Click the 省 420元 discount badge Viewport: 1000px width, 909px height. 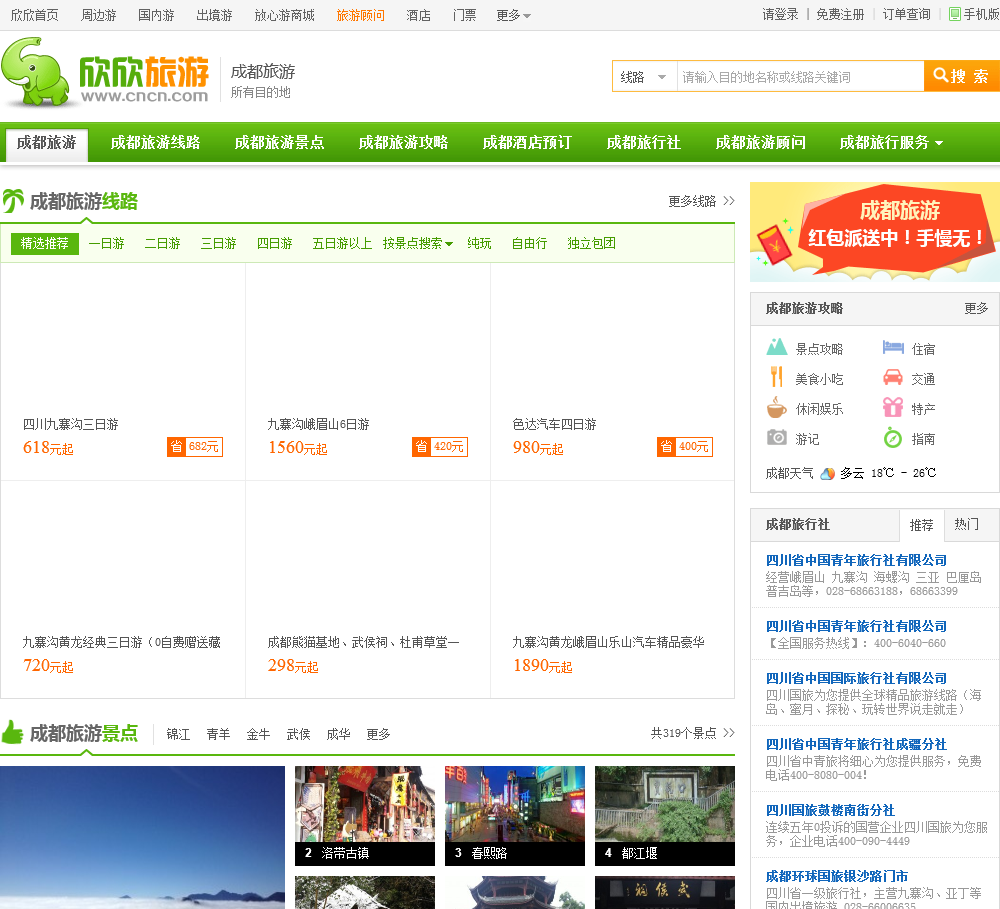coord(439,447)
